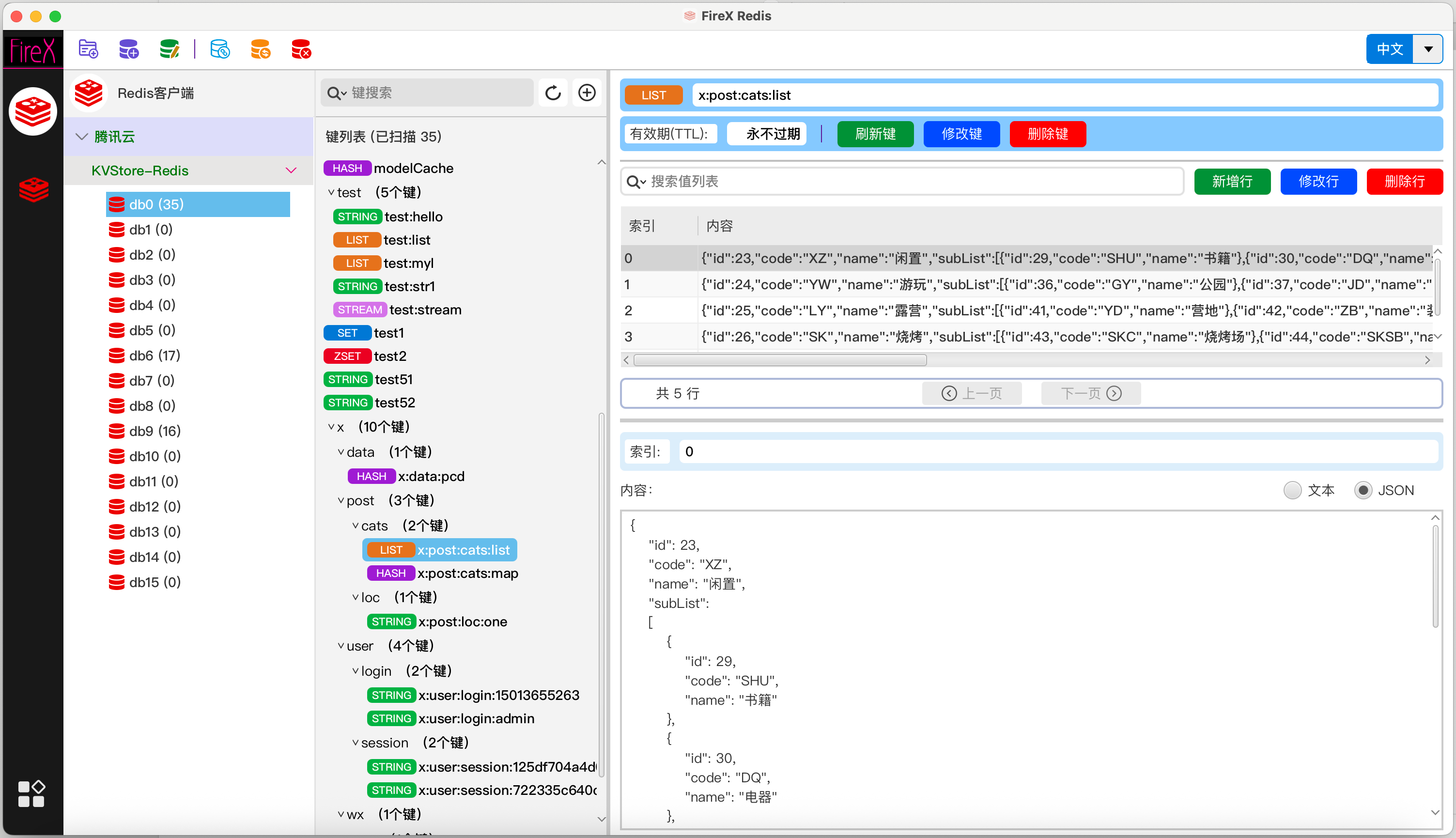The height and width of the screenshot is (838, 1456).
Task: Select the circular Redis icon in left sidebar
Action: (x=33, y=111)
